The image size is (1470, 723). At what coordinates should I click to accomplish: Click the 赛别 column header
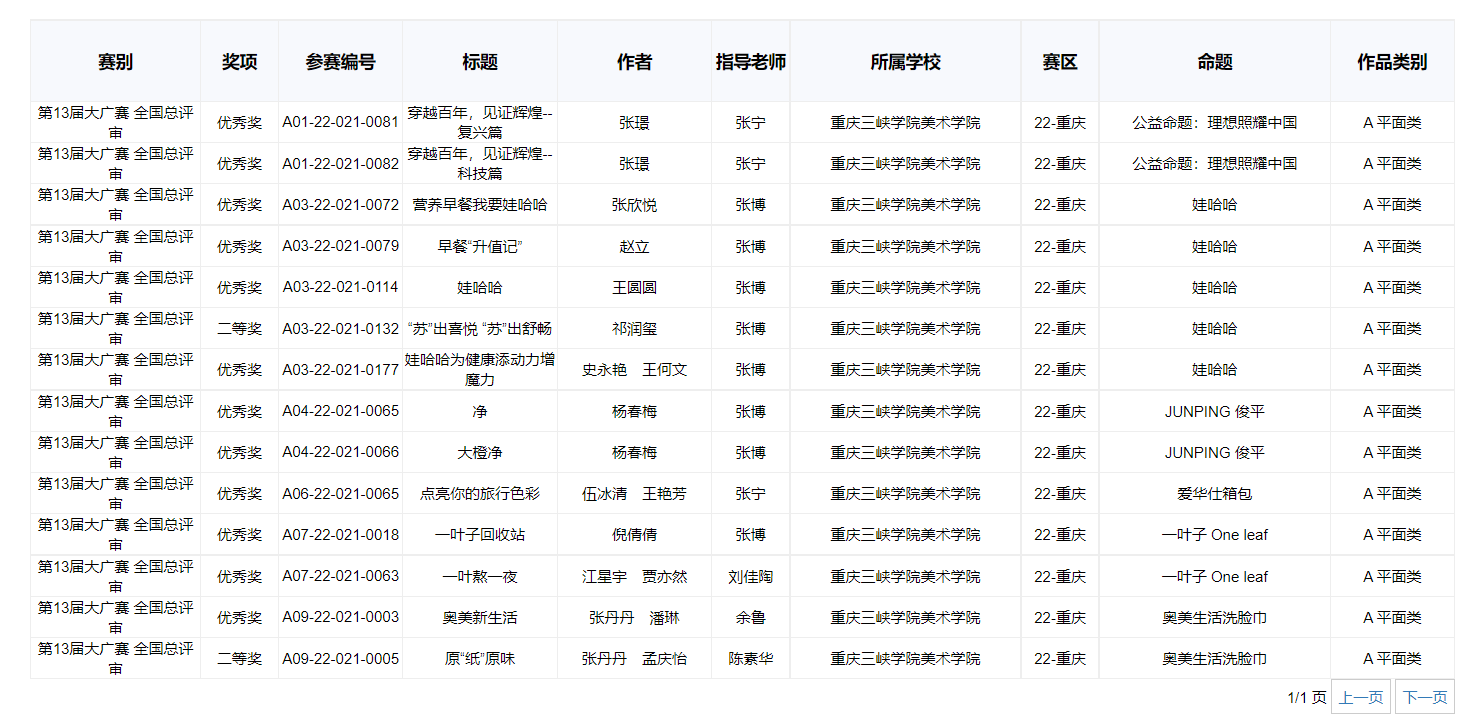pos(115,62)
